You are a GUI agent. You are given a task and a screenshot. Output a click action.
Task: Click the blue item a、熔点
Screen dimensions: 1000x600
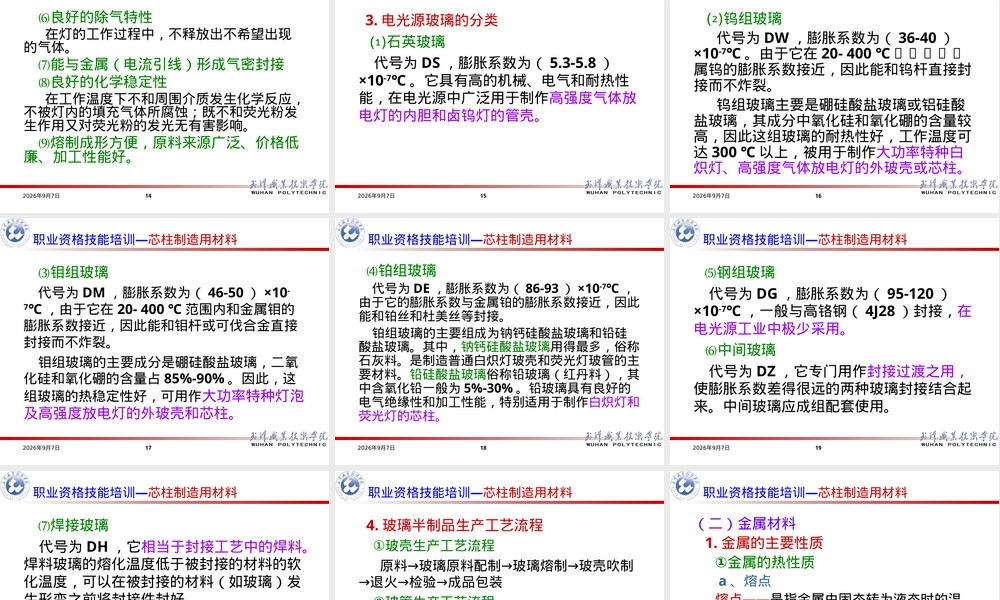point(744,581)
